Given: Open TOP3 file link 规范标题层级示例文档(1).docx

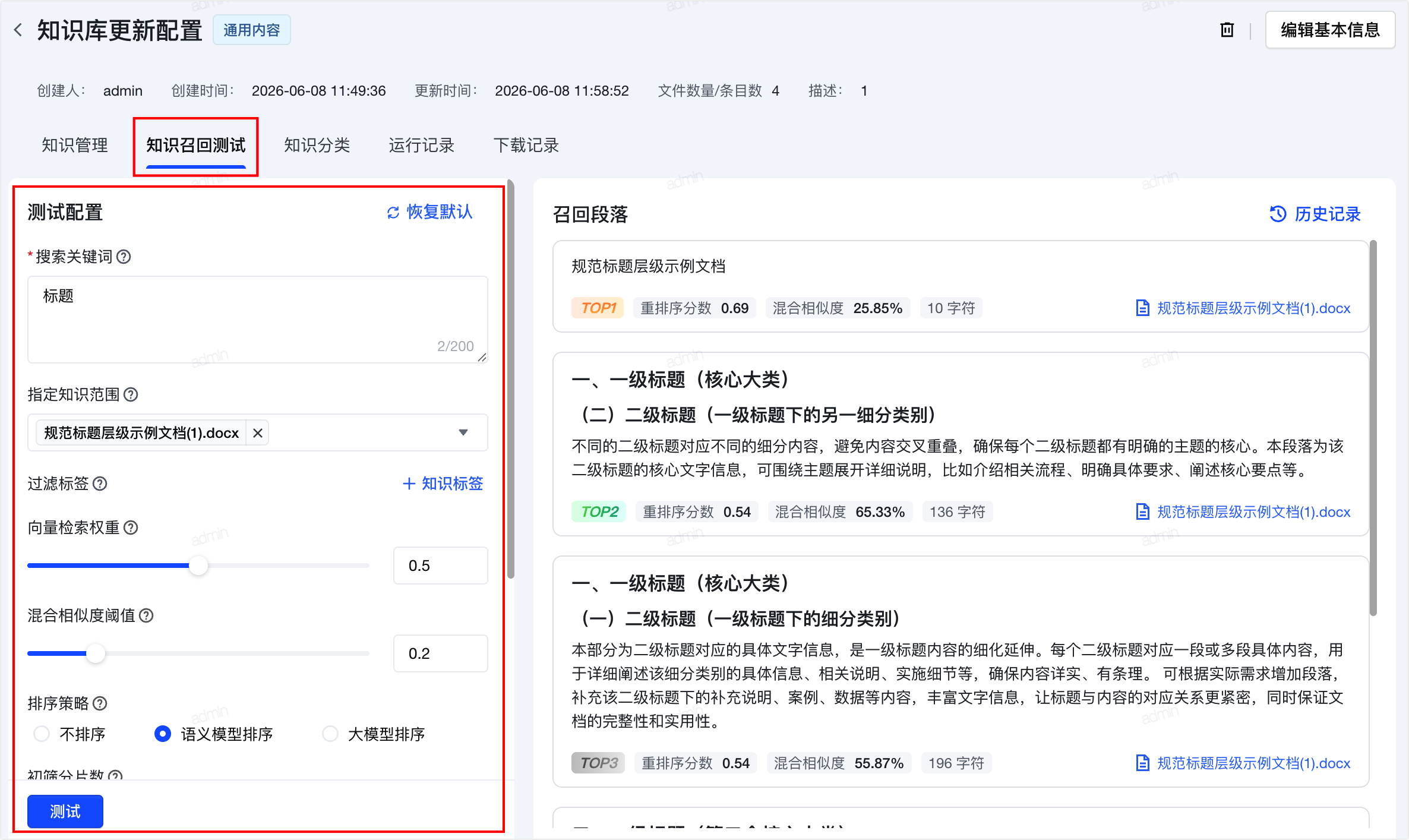Looking at the screenshot, I should (1253, 763).
